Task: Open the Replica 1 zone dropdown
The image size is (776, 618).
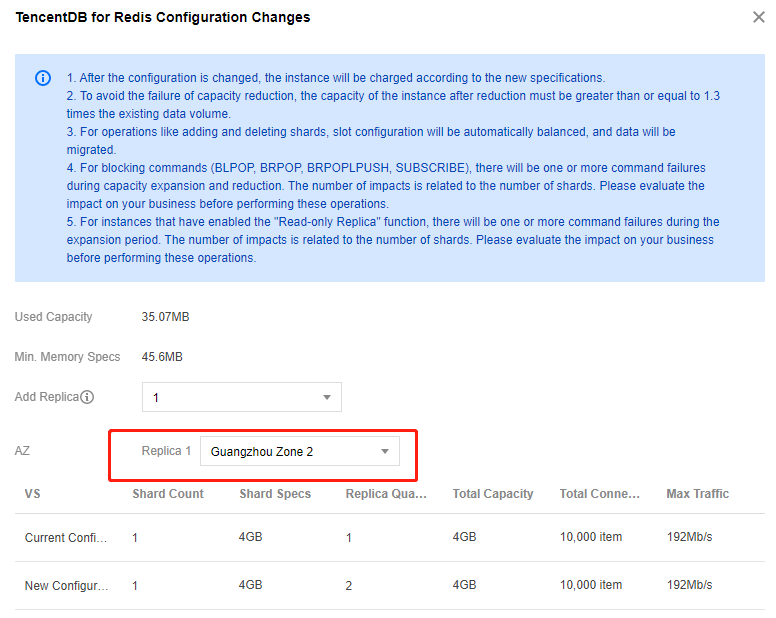Action: coord(299,451)
